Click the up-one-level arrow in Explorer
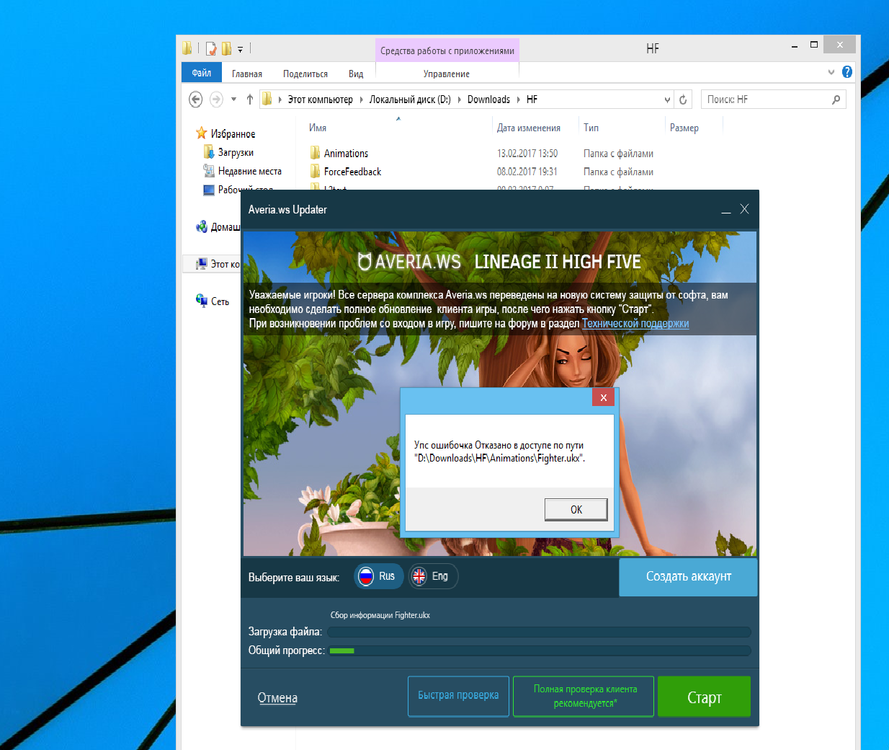 249,99
